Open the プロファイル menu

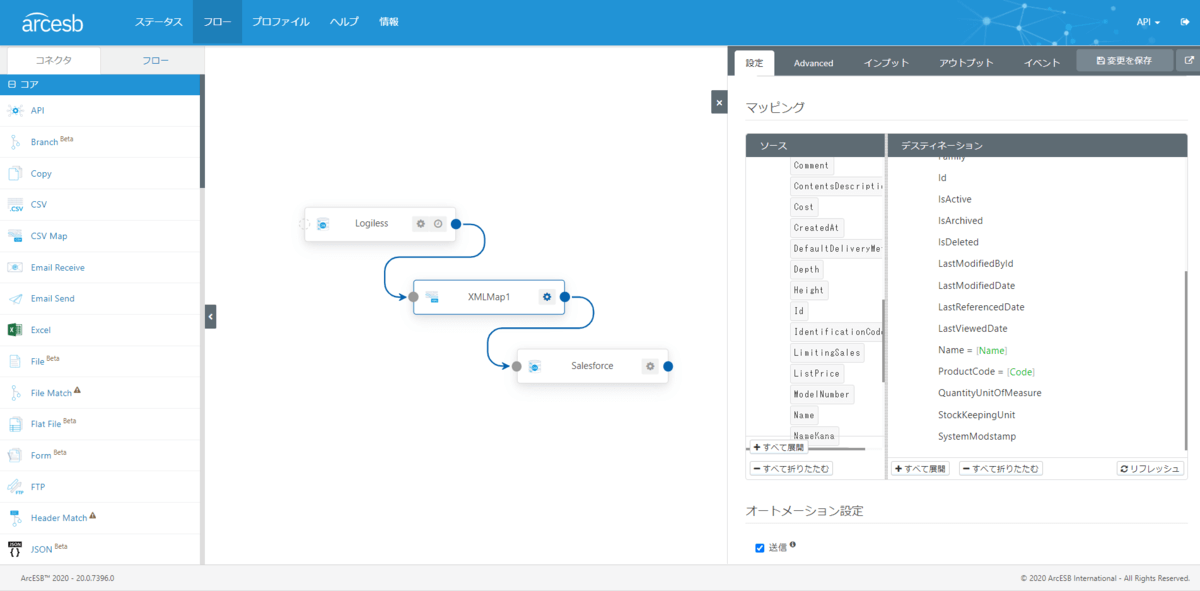pos(281,22)
